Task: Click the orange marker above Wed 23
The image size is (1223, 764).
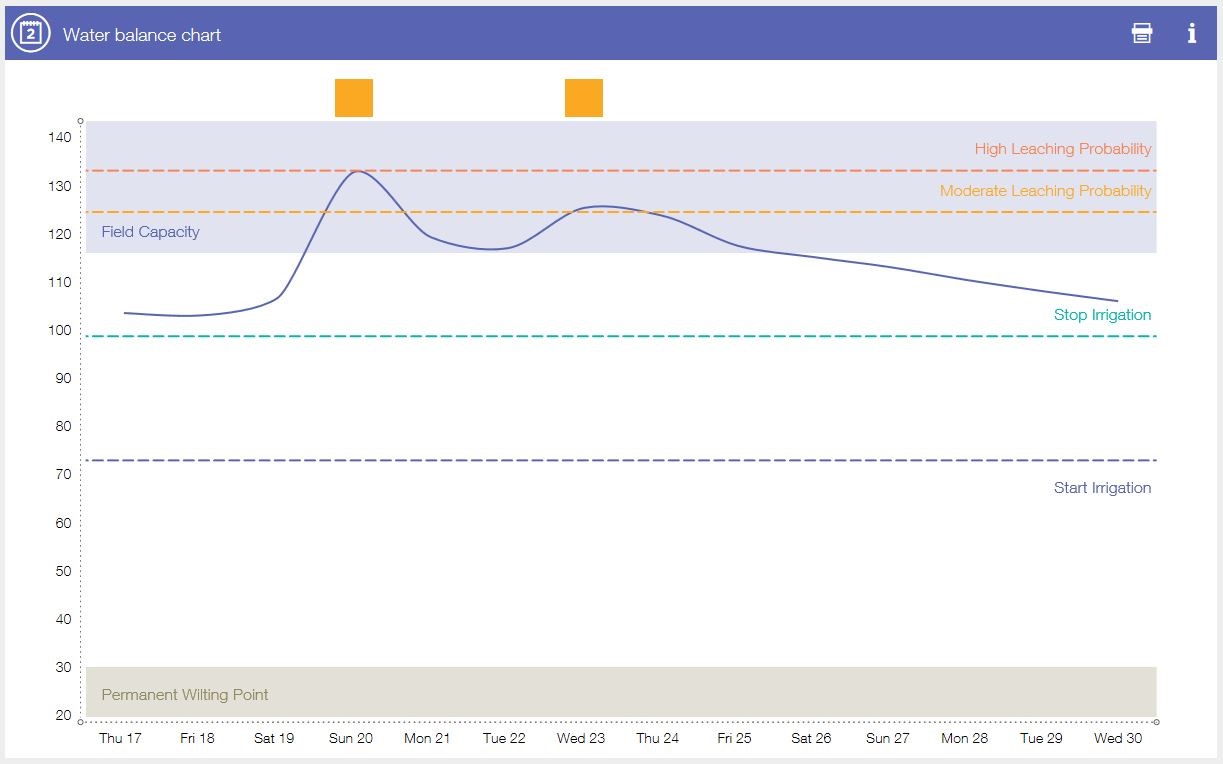Action: 583,98
